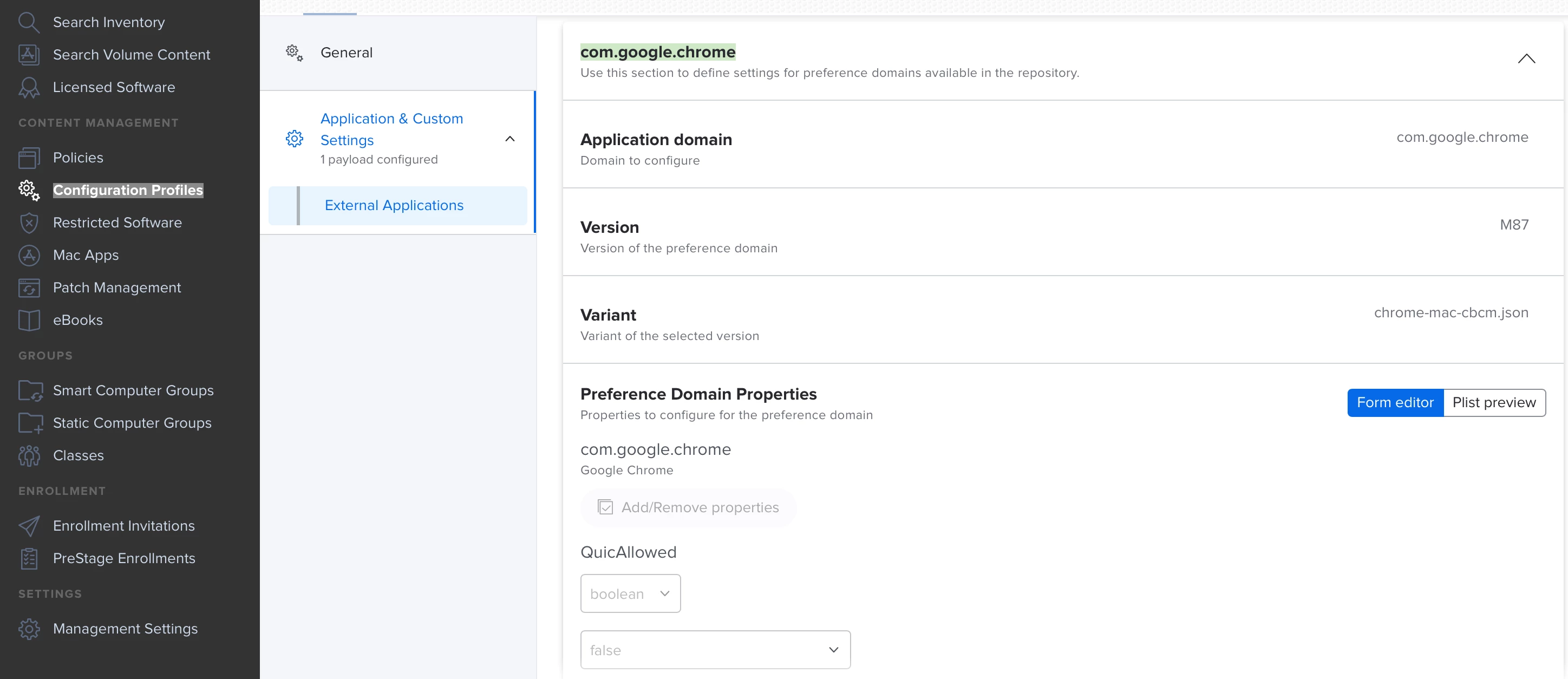Open Mac Apps section
Image resolution: width=1568 pixels, height=679 pixels.
pyautogui.click(x=86, y=255)
